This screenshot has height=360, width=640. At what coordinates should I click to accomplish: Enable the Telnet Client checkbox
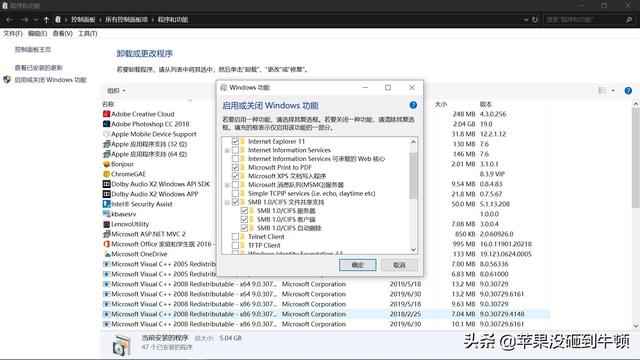(236, 237)
